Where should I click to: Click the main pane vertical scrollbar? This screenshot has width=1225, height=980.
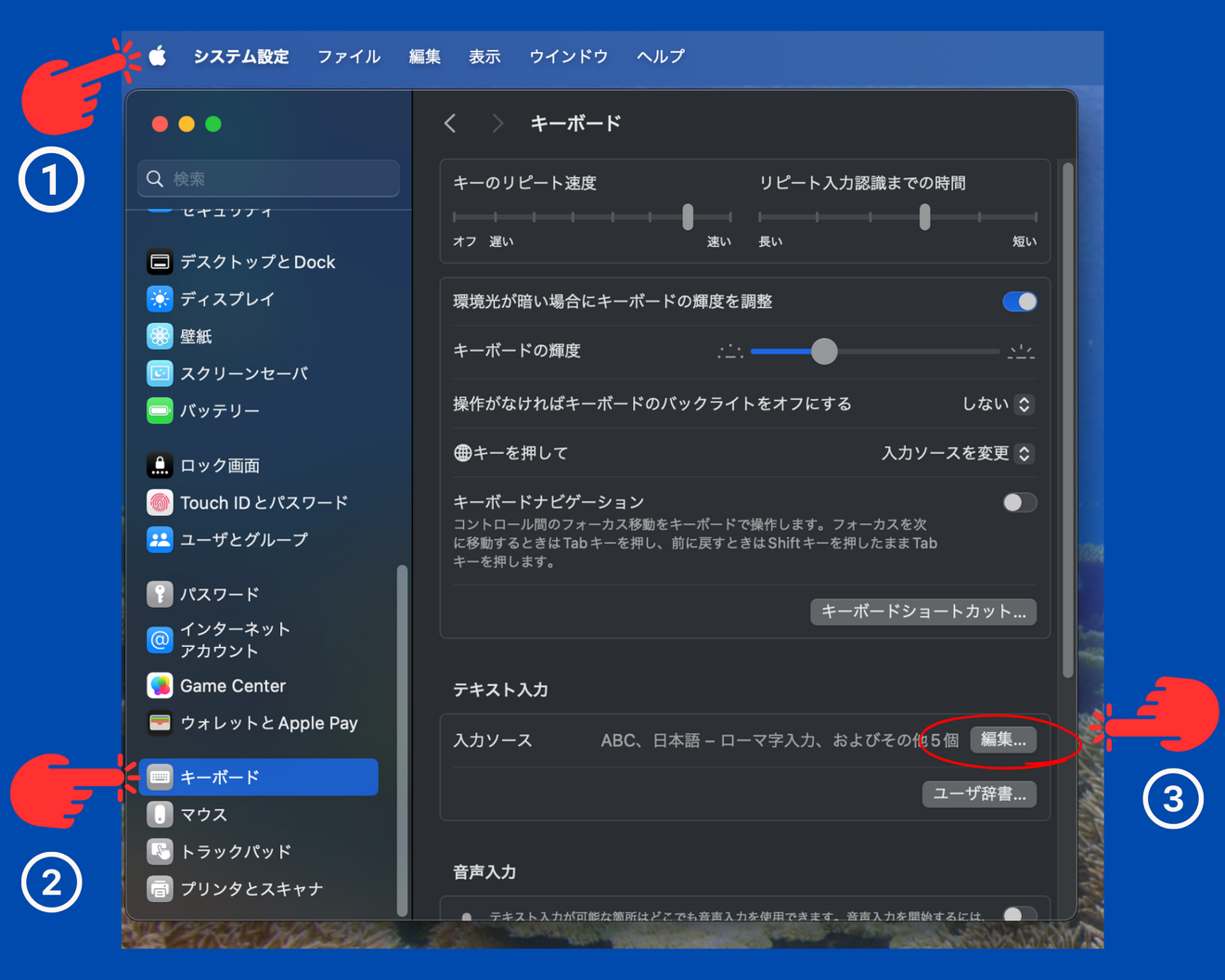[1067, 420]
